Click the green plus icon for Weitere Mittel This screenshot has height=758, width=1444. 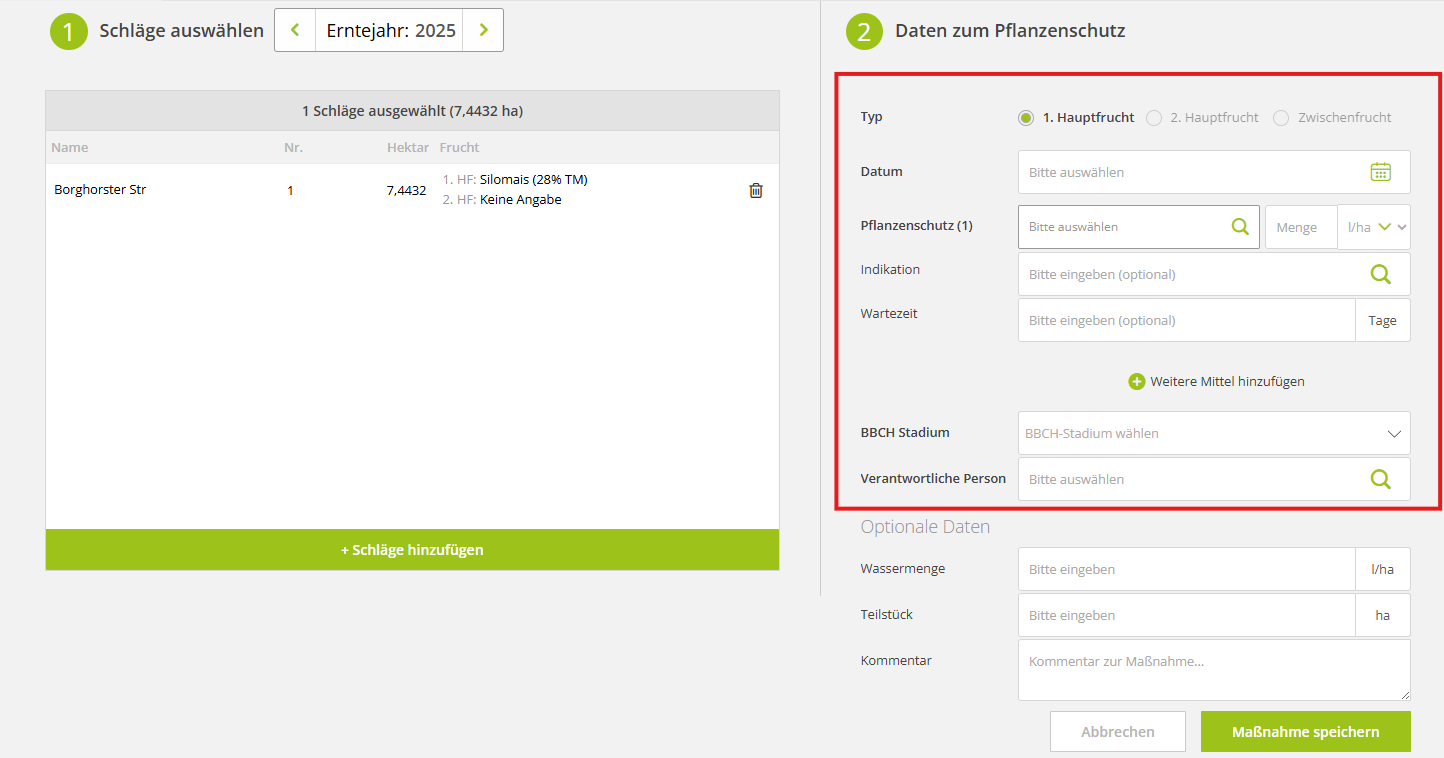(x=1136, y=381)
